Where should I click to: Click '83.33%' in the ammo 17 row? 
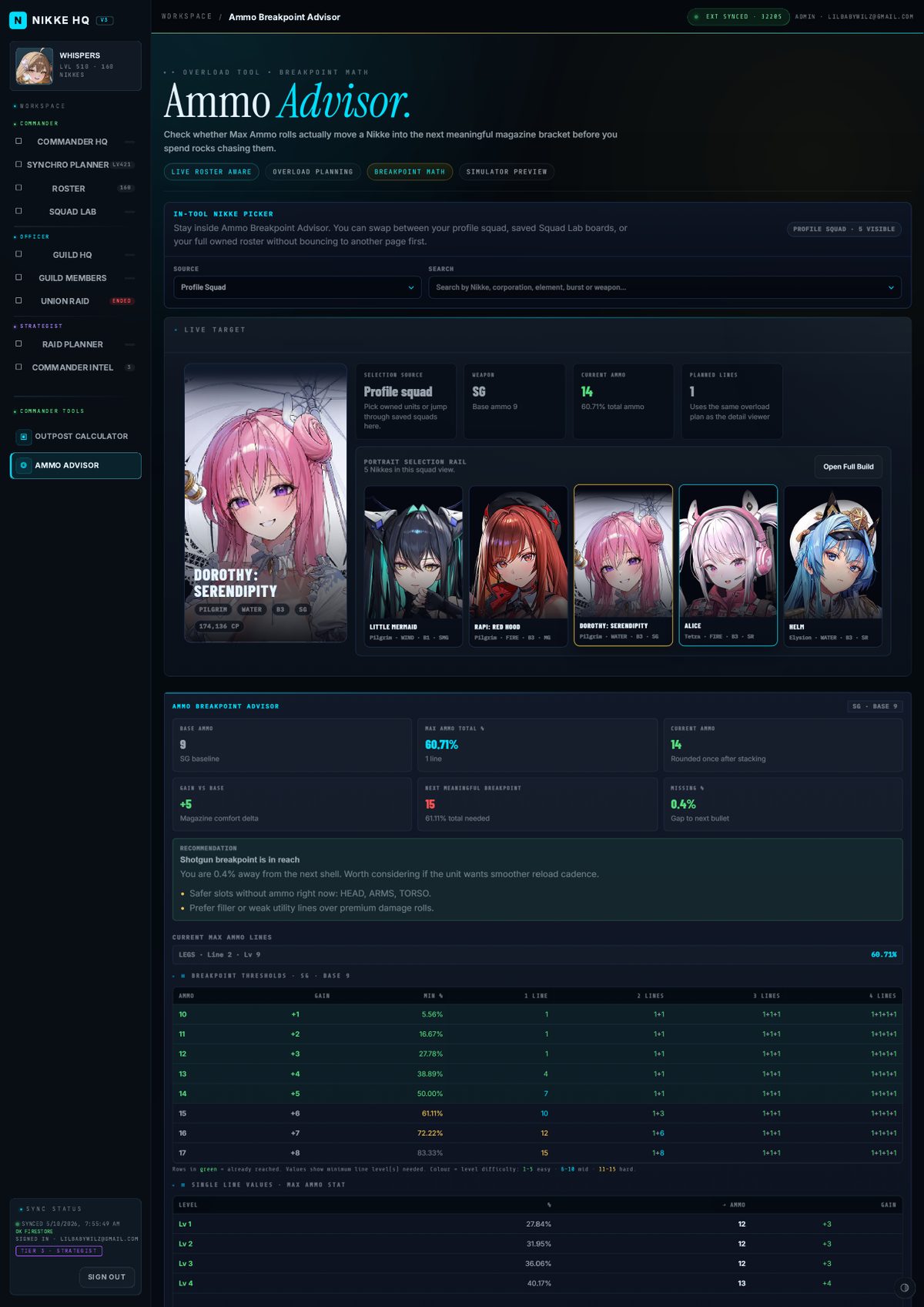click(430, 1153)
